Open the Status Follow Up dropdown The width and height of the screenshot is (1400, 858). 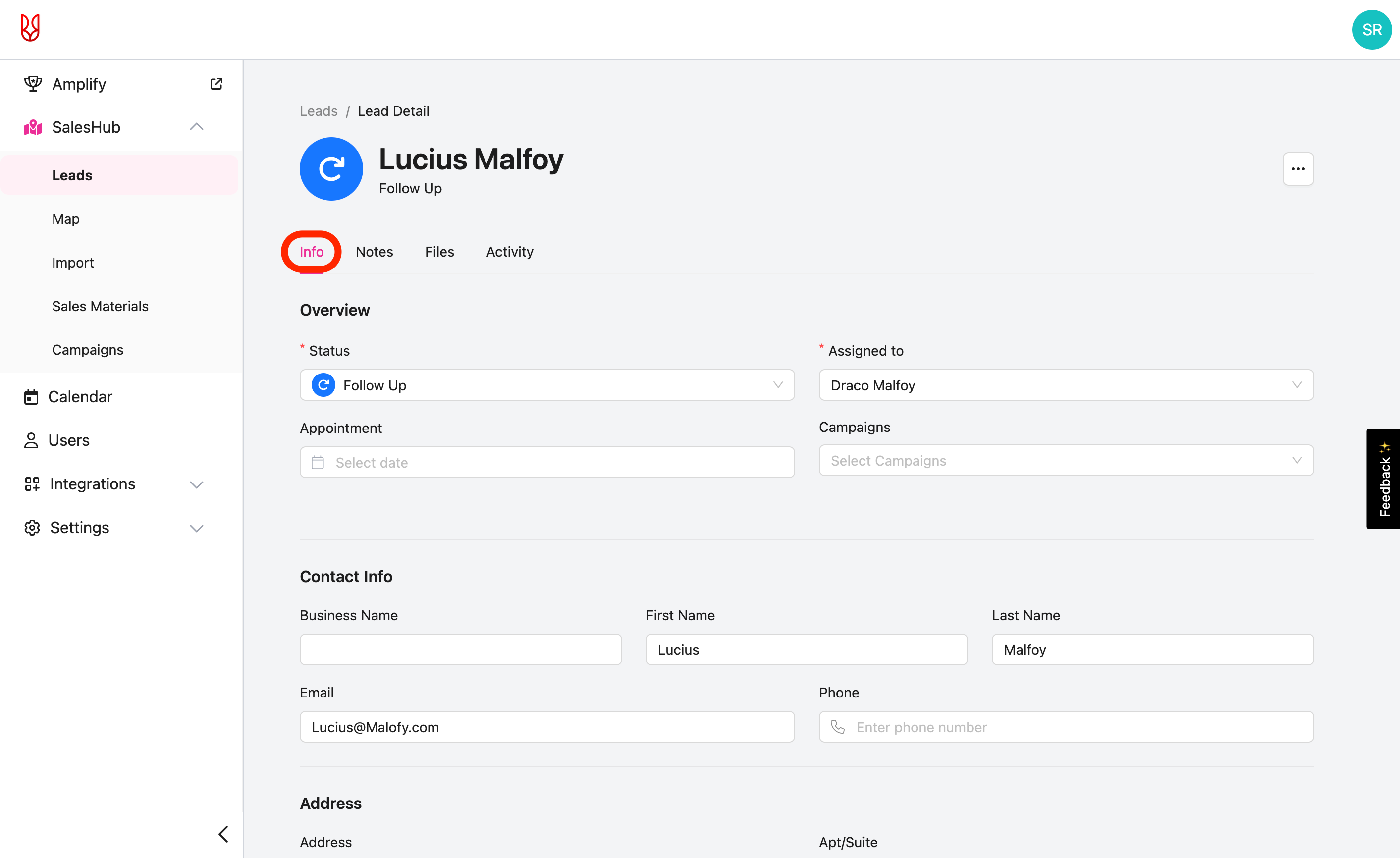pos(546,385)
